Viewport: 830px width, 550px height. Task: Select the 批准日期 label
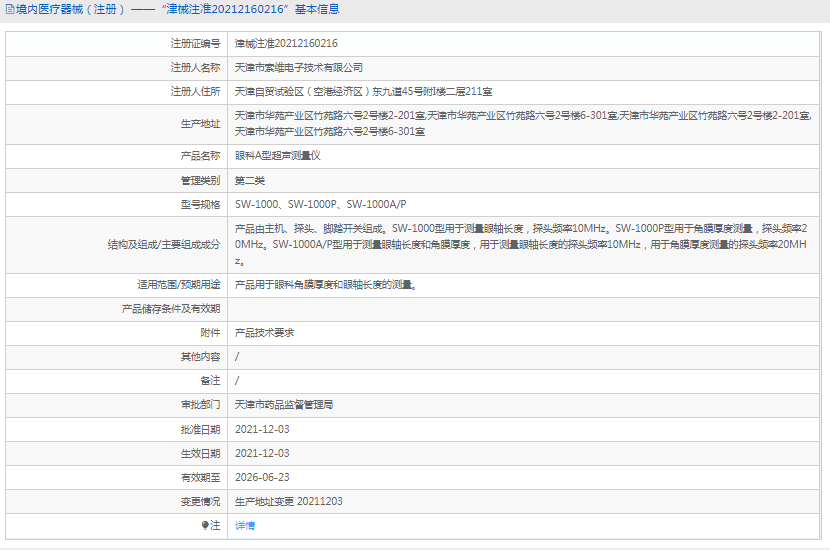200,429
